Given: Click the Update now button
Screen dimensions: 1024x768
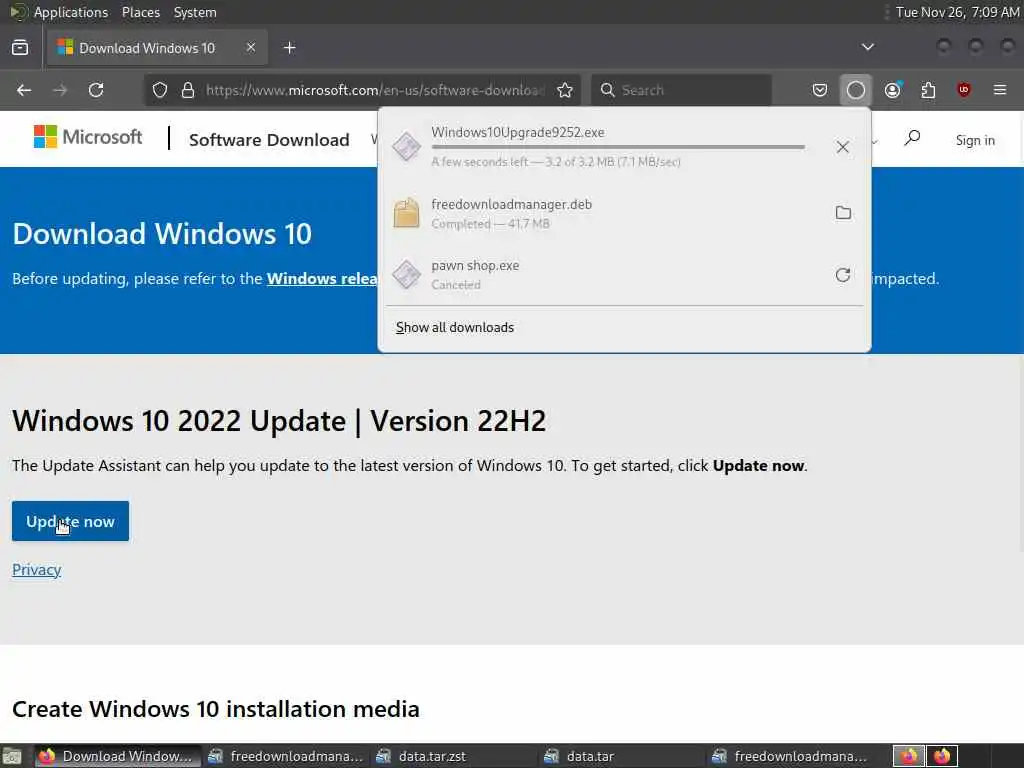Looking at the screenshot, I should coord(71,521).
